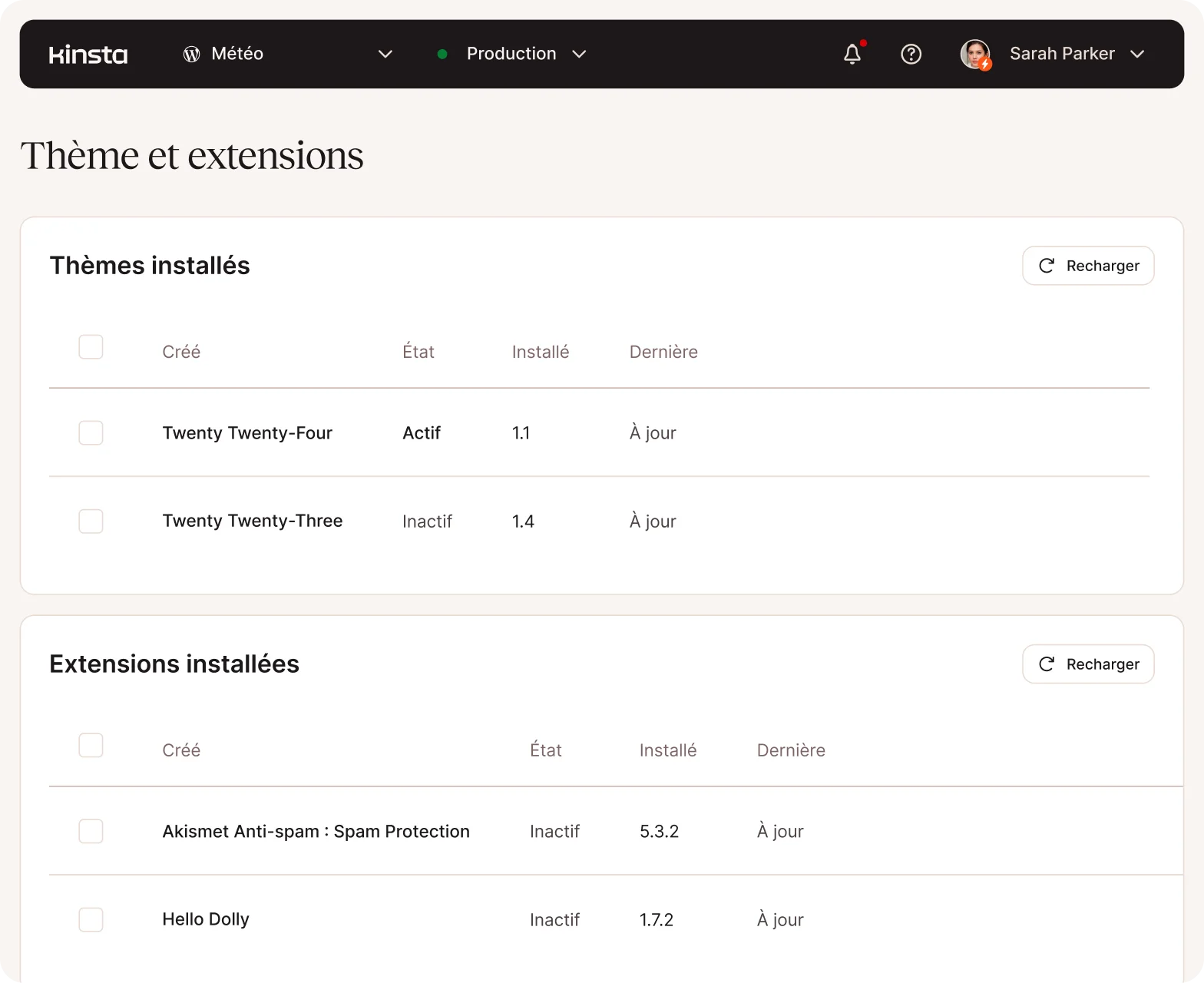Screen dimensions: 1204x983
Task: Click the Créé column header in themes
Action: click(x=181, y=352)
